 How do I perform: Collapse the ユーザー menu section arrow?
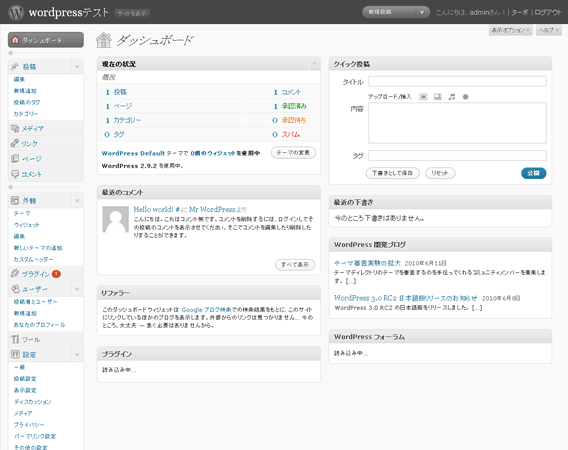tap(77, 289)
